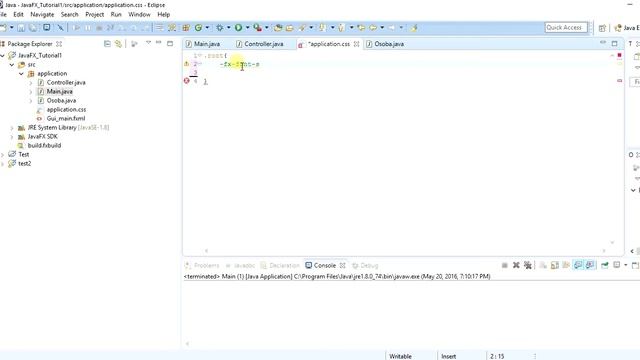Switch to the Javadoc tab
The width and height of the screenshot is (640, 360).
coord(240,265)
